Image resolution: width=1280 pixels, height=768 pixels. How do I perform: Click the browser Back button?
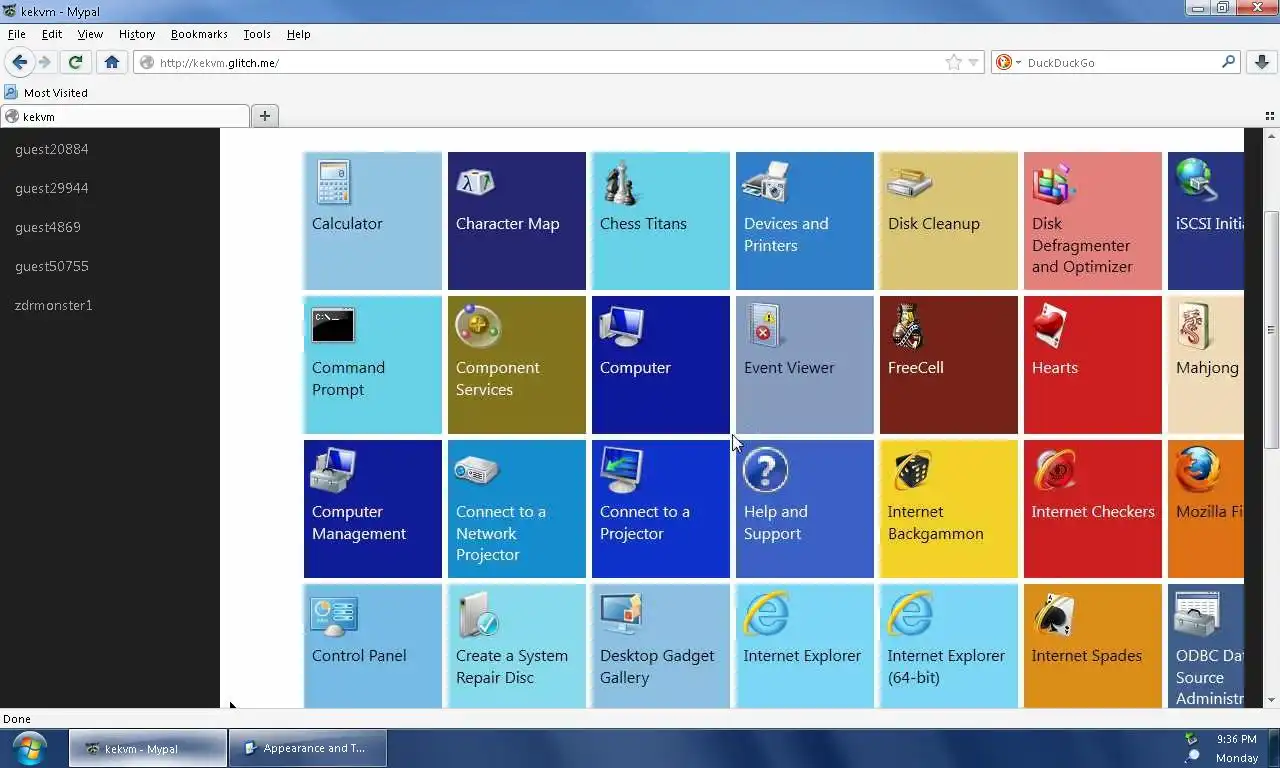coord(19,62)
